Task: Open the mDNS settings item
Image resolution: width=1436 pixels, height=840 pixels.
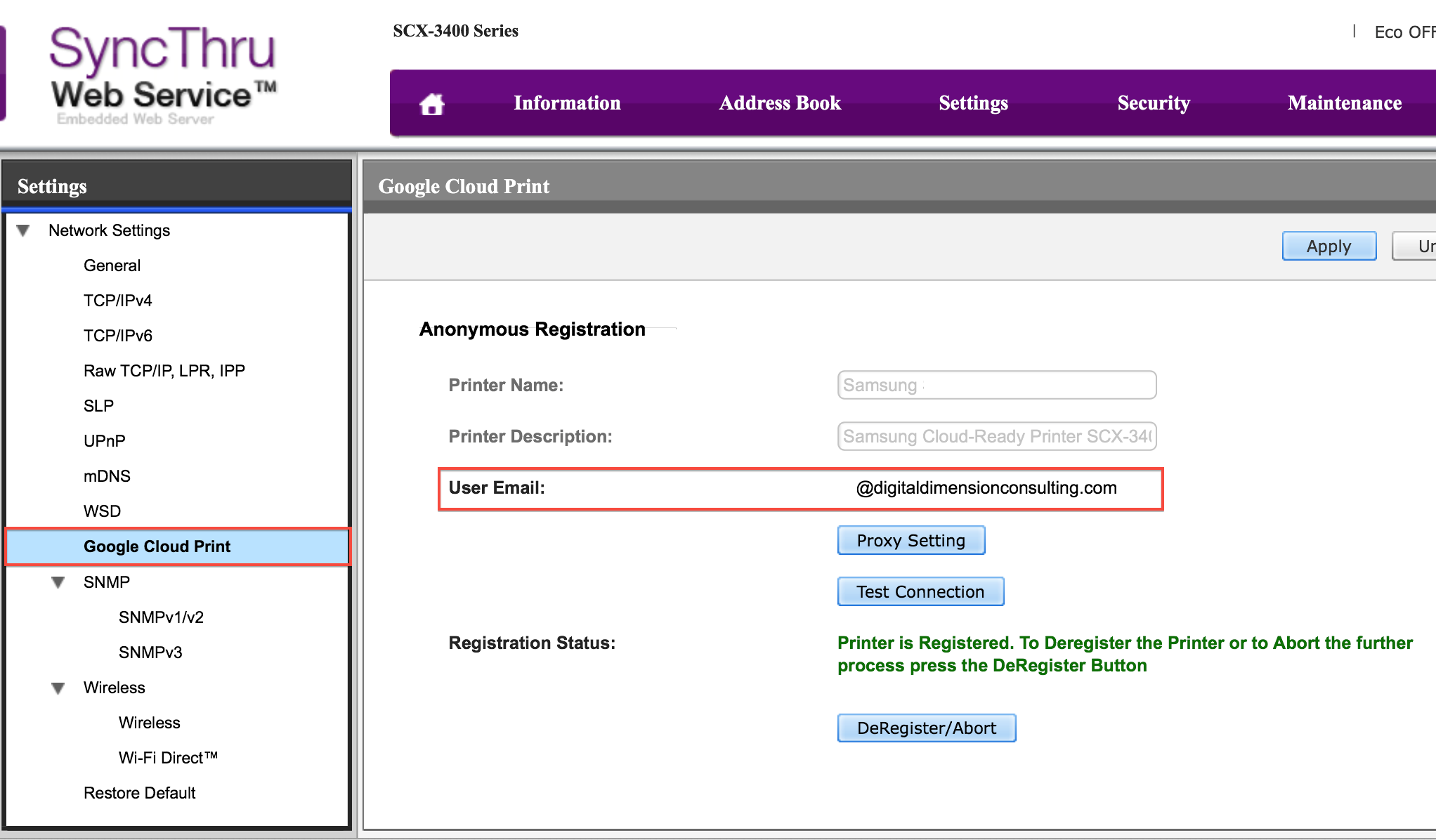Action: tap(107, 476)
